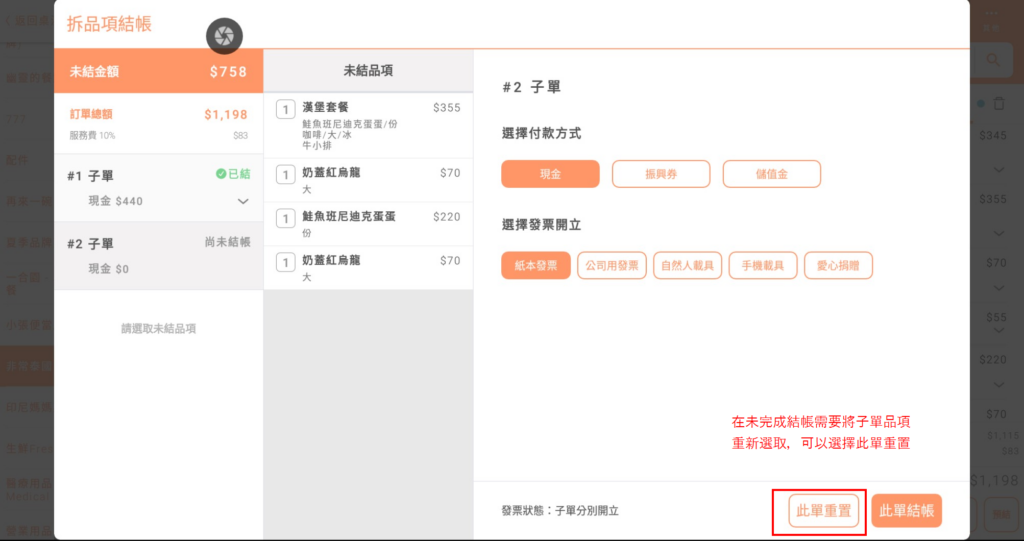Open #2 子單 sub-order entry

click(158, 255)
